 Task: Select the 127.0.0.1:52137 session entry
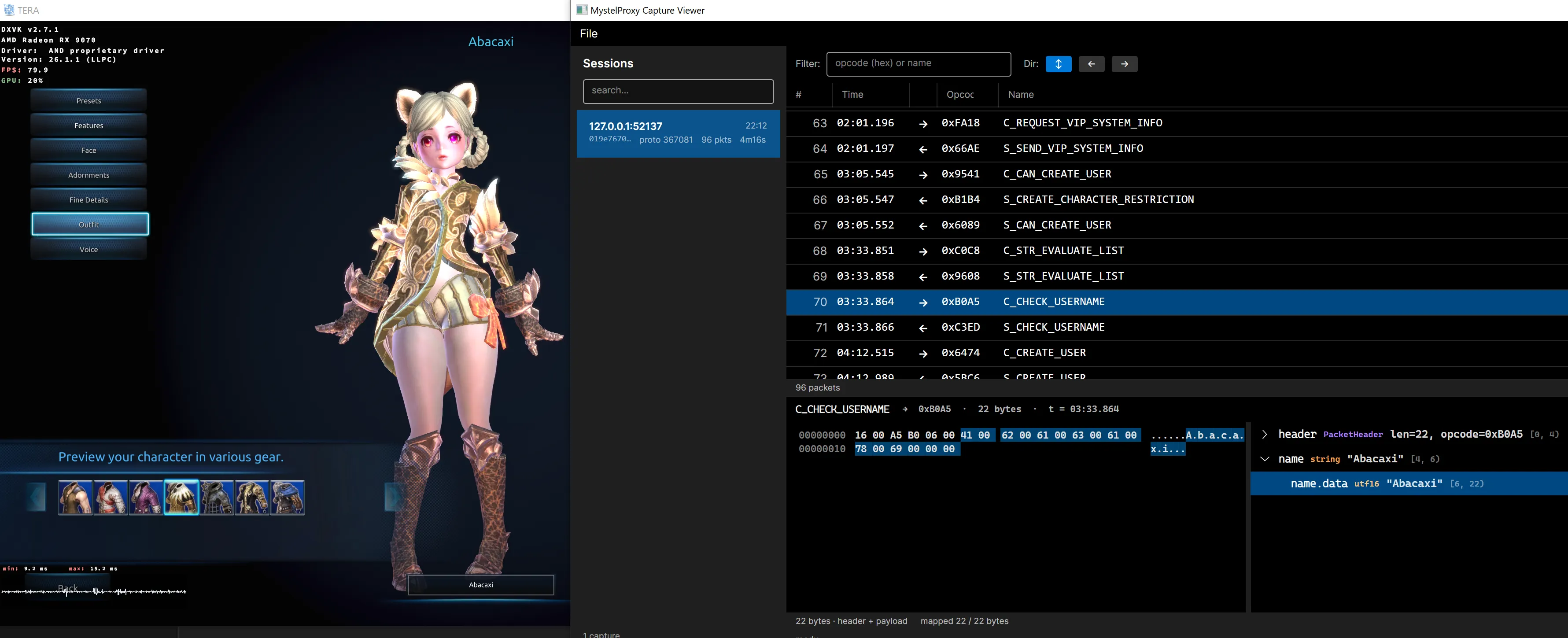[678, 133]
